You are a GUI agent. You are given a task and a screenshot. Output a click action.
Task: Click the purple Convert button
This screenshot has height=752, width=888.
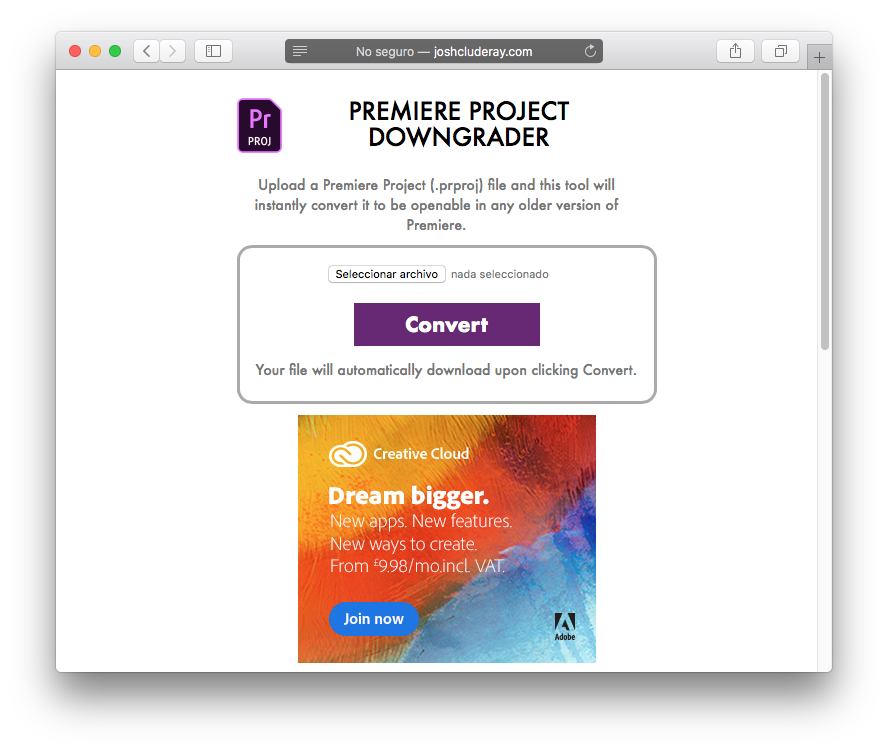(x=446, y=325)
